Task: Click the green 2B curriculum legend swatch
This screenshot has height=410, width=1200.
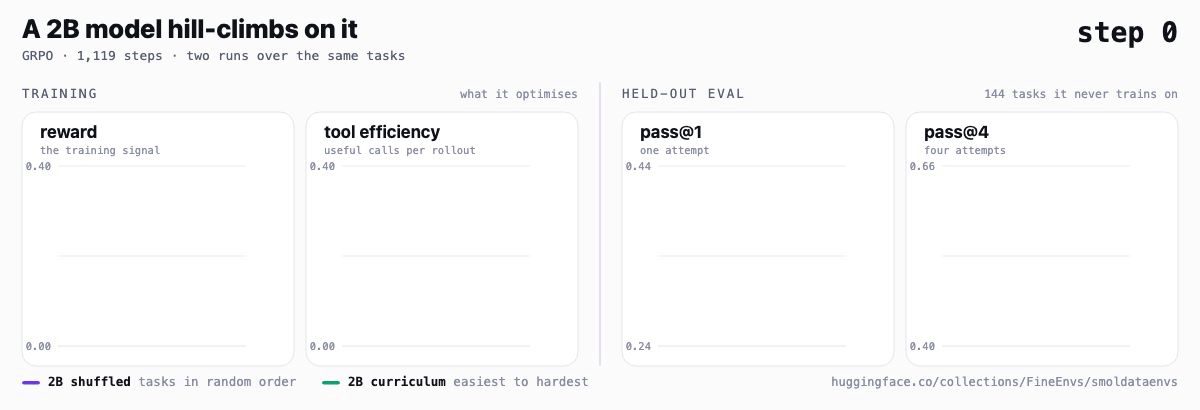Action: [331, 382]
